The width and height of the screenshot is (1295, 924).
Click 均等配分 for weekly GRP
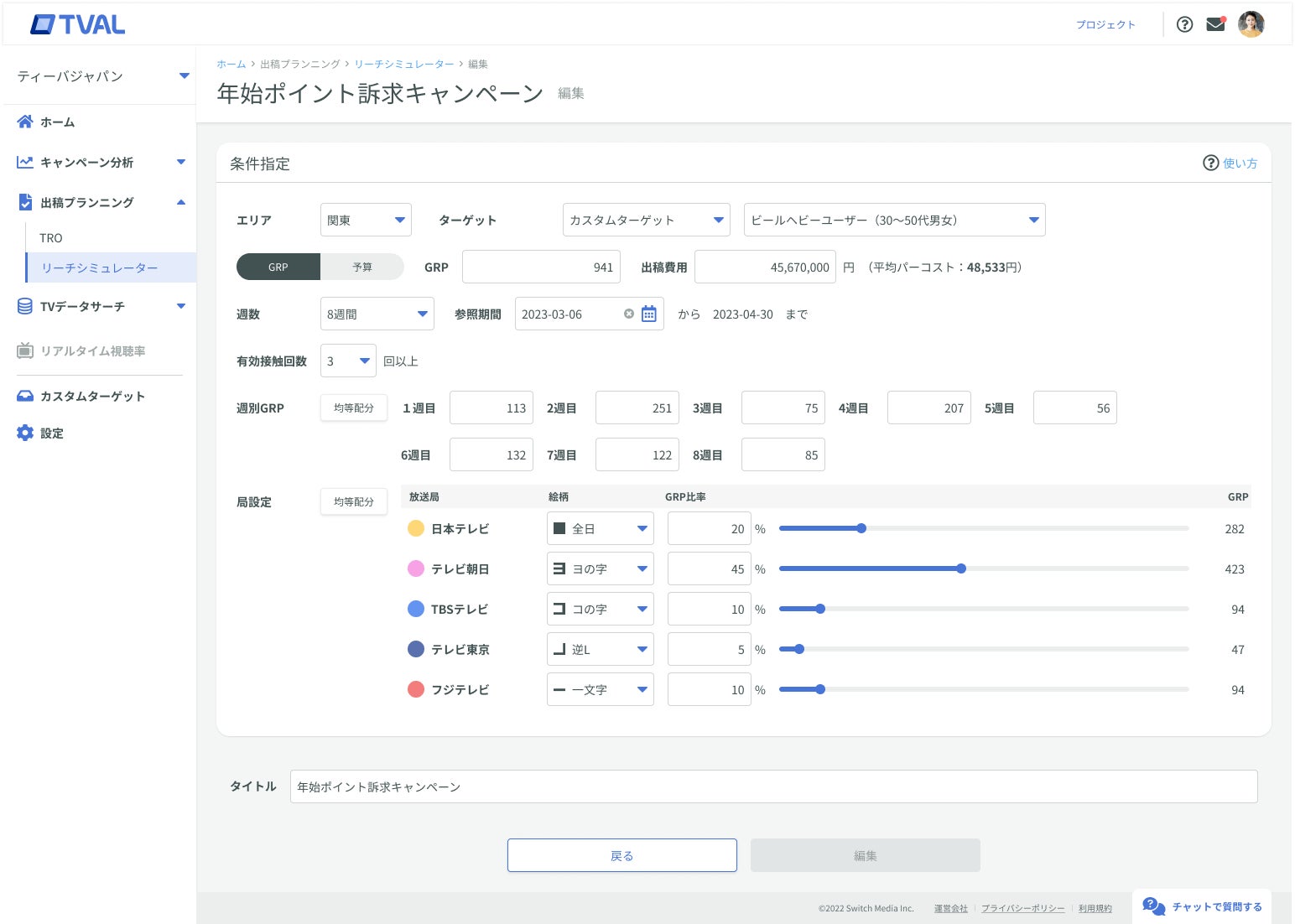click(353, 407)
